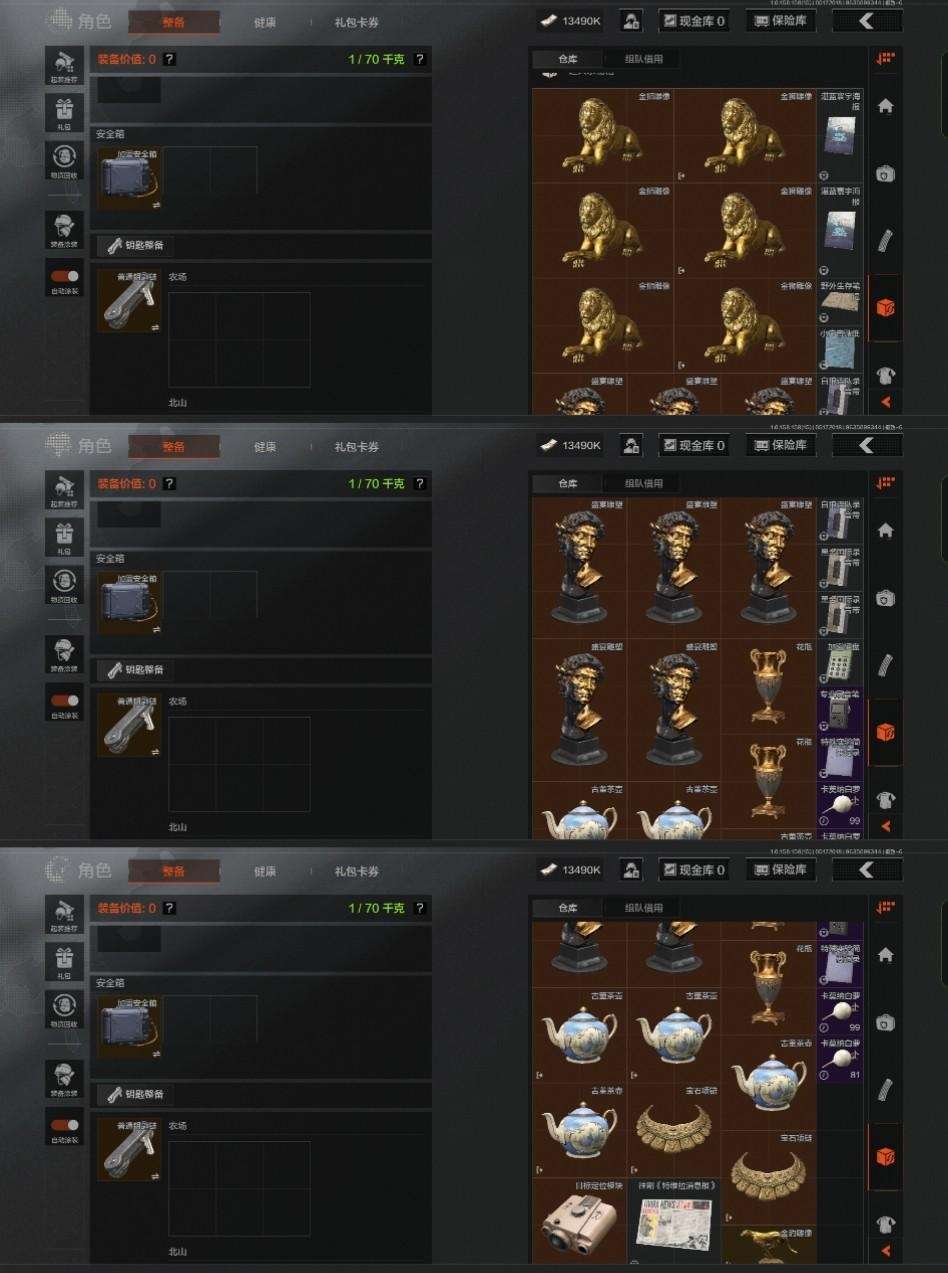Toggle 自动涂装 switch in the top screenshot
948x1273 pixels.
point(65,276)
